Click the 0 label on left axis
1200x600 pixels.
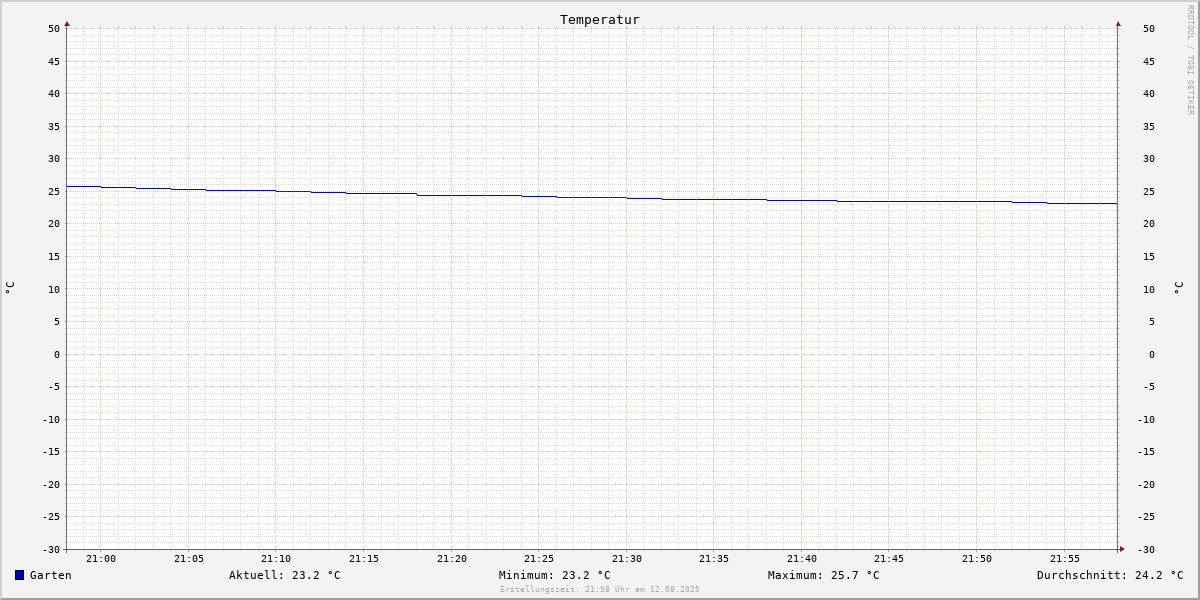coord(57,354)
